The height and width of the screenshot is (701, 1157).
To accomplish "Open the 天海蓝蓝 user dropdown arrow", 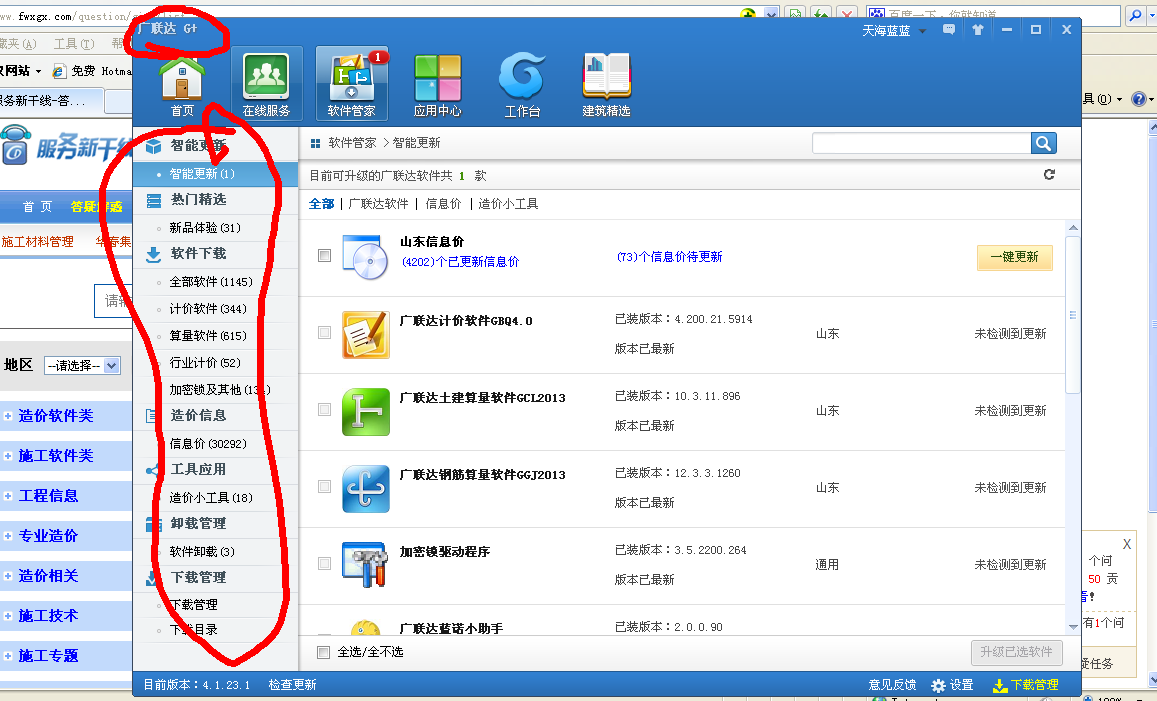I will coord(922,31).
